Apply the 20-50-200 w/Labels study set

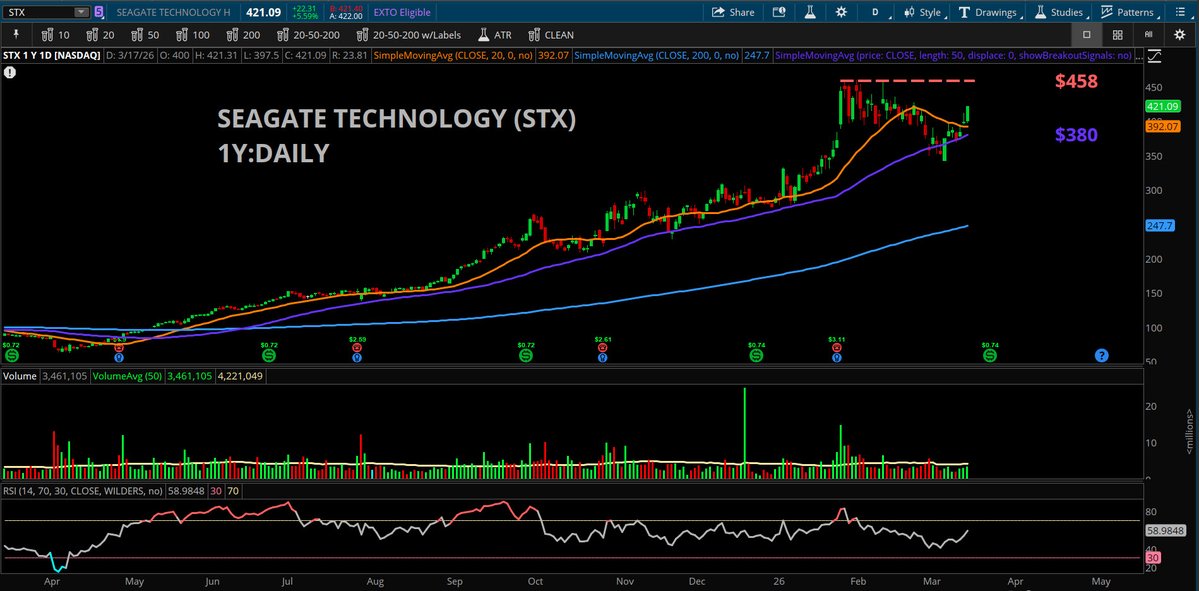(x=409, y=34)
